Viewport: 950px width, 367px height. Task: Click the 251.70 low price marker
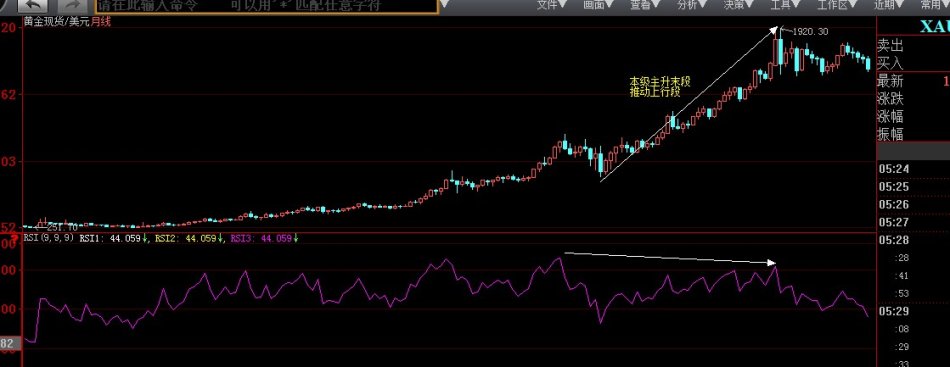tap(62, 227)
